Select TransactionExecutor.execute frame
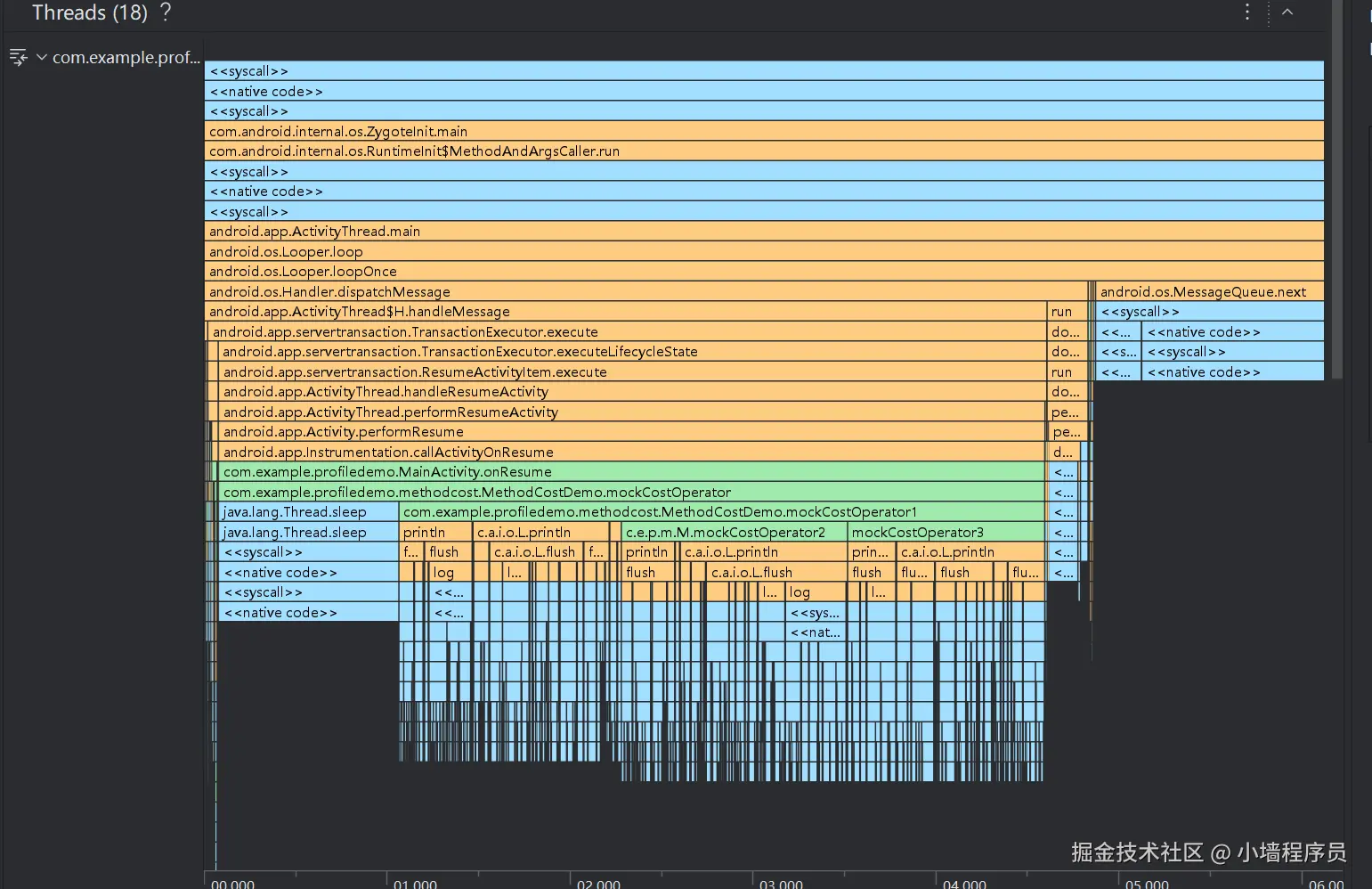1372x889 pixels. pyautogui.click(x=627, y=331)
